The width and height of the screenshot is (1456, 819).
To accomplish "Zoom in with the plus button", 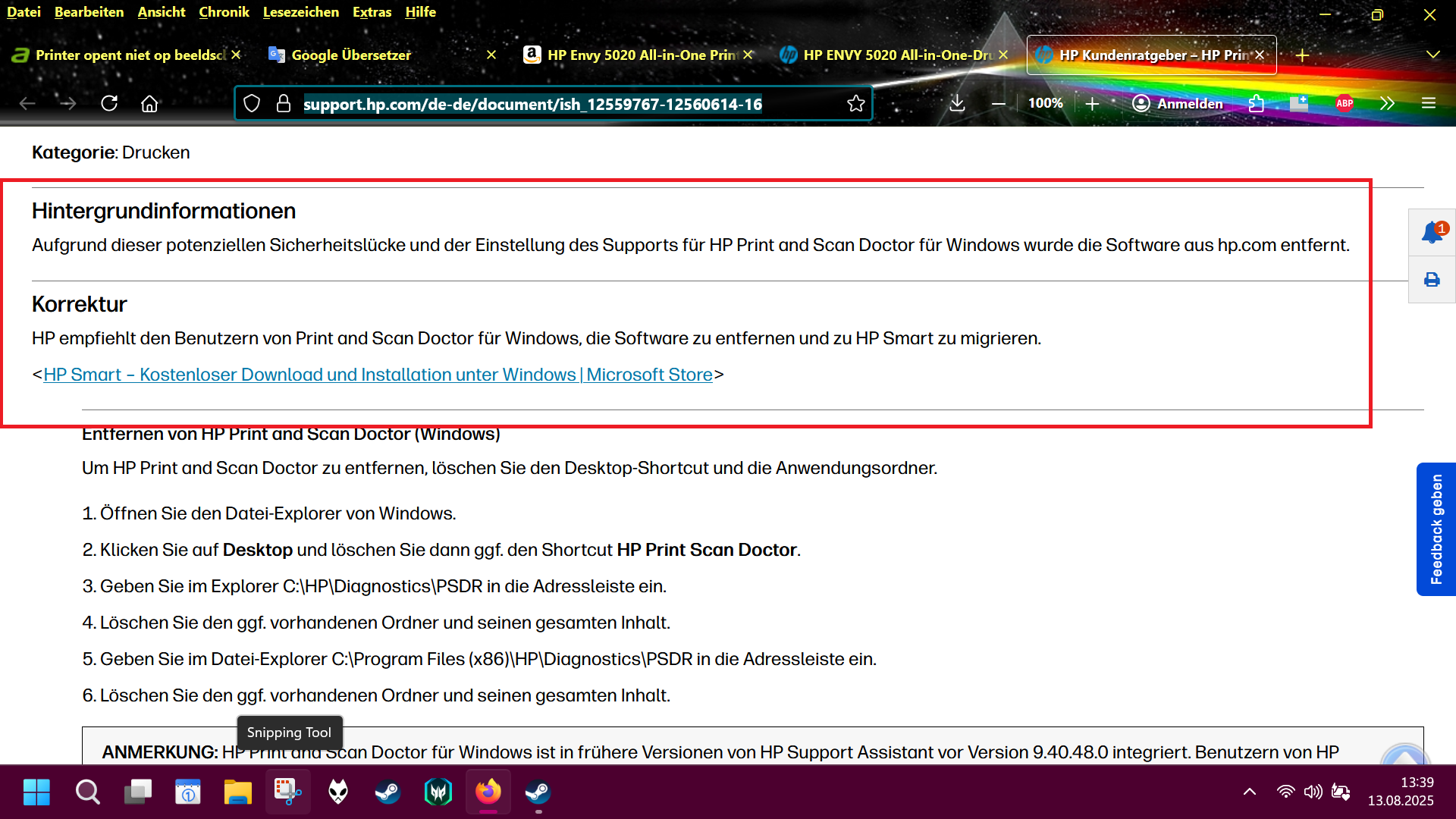I will pos(1092,103).
